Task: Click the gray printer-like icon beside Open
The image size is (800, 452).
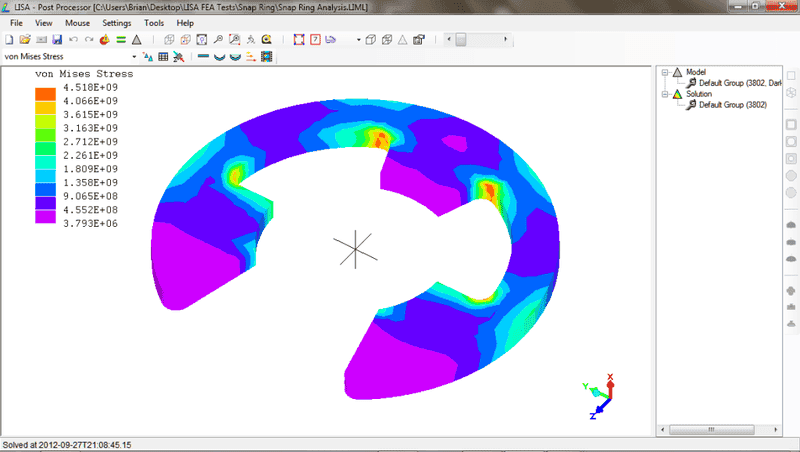Action: 41,40
